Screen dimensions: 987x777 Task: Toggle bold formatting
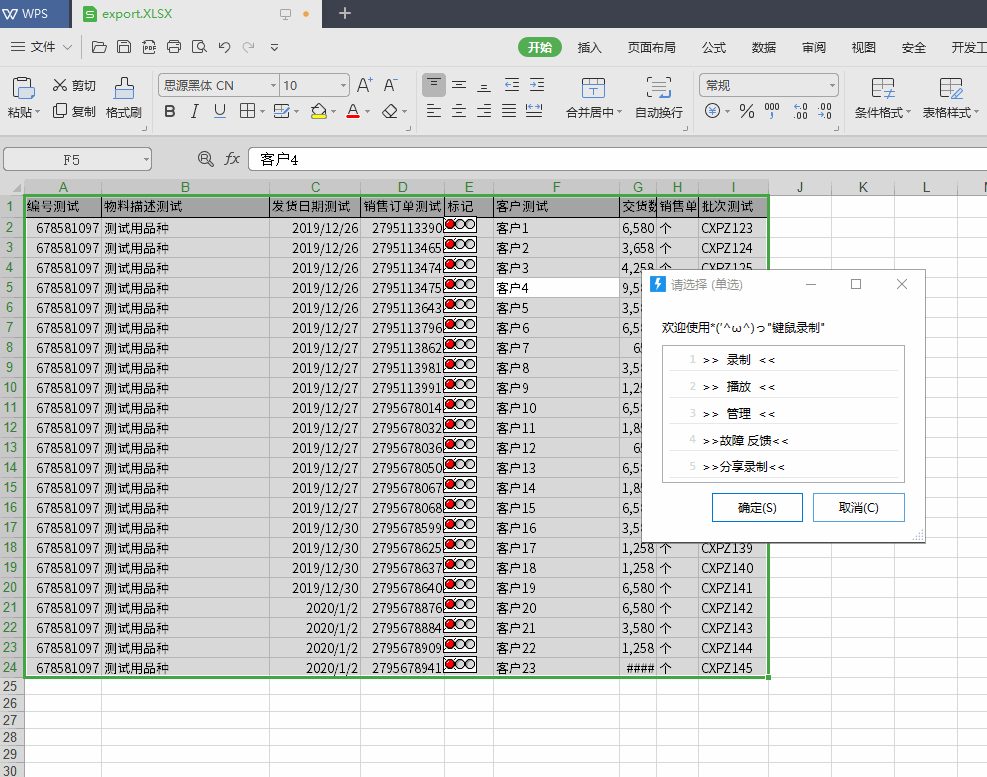[169, 111]
